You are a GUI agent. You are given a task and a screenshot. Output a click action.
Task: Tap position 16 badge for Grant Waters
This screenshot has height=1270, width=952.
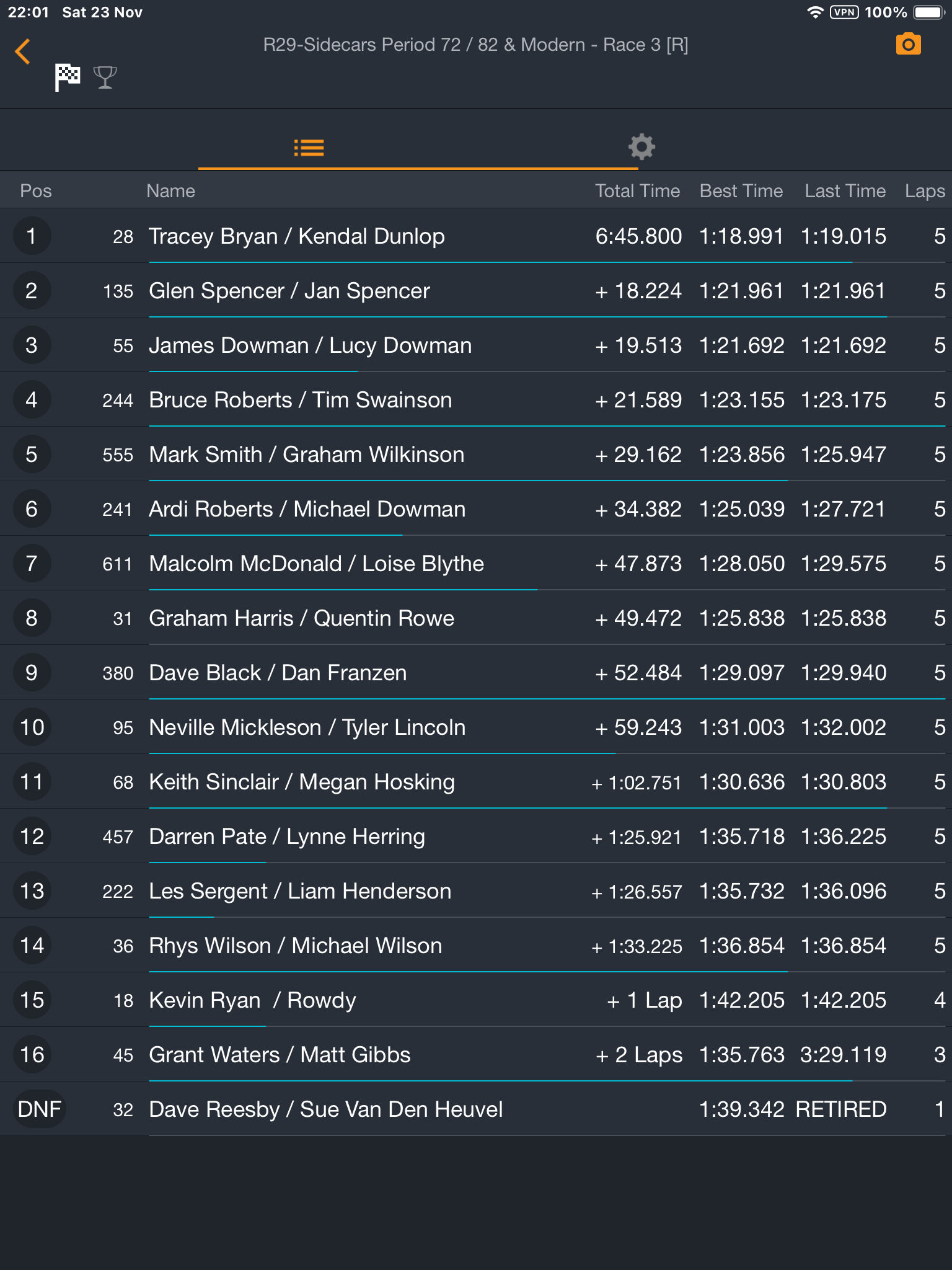coord(32,1055)
